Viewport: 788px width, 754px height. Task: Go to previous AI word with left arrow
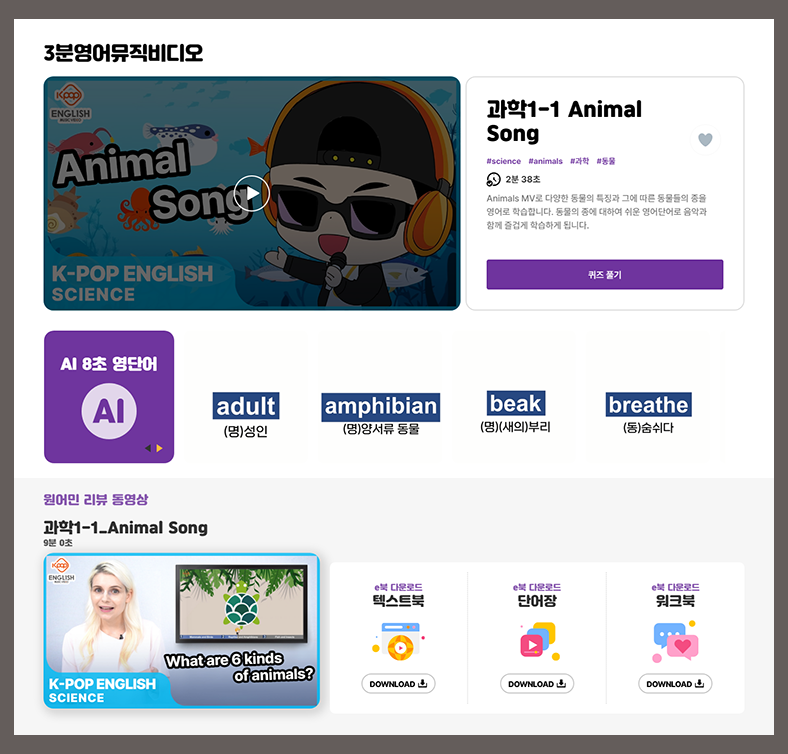coord(148,448)
